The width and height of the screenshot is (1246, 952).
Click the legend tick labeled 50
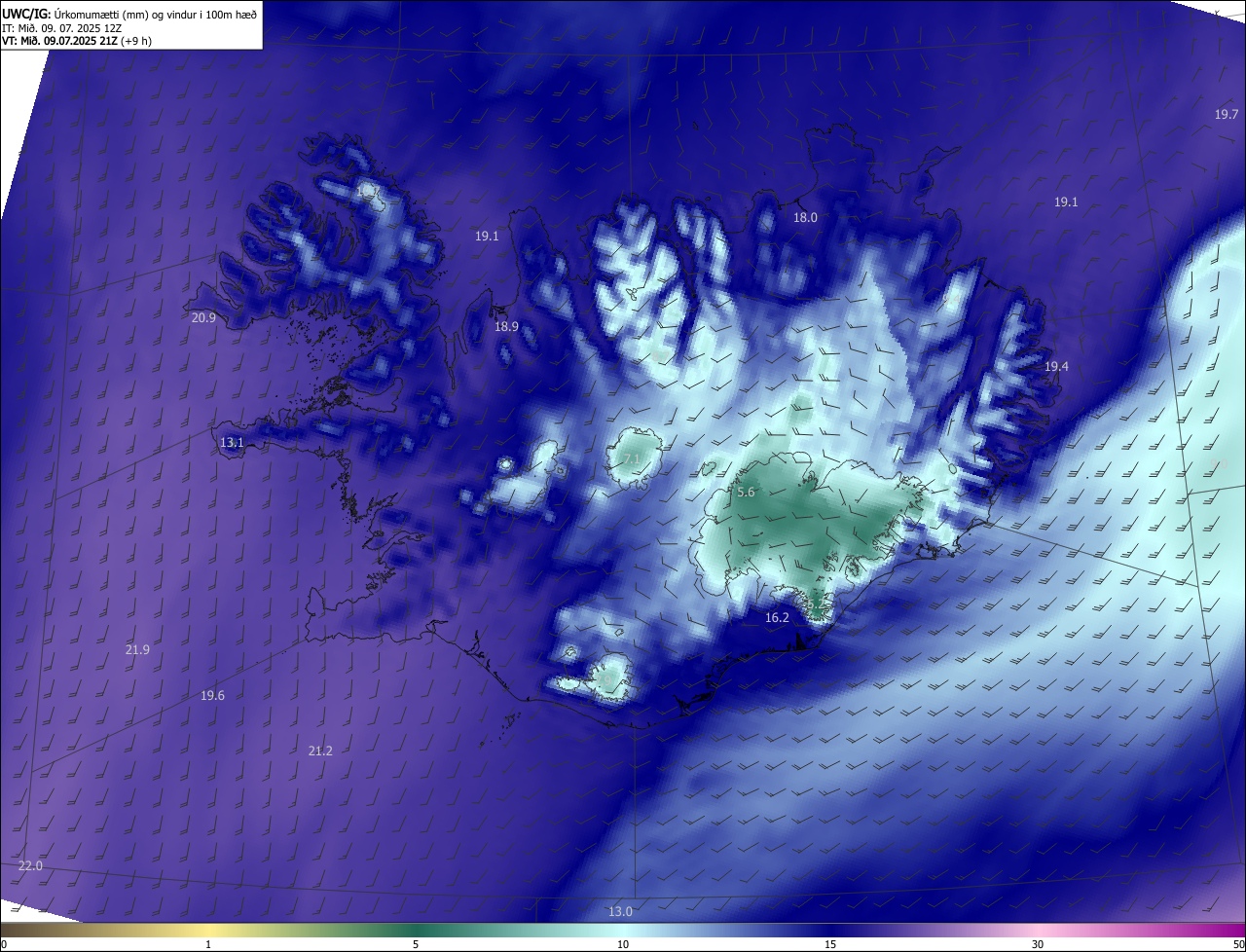(1237, 944)
